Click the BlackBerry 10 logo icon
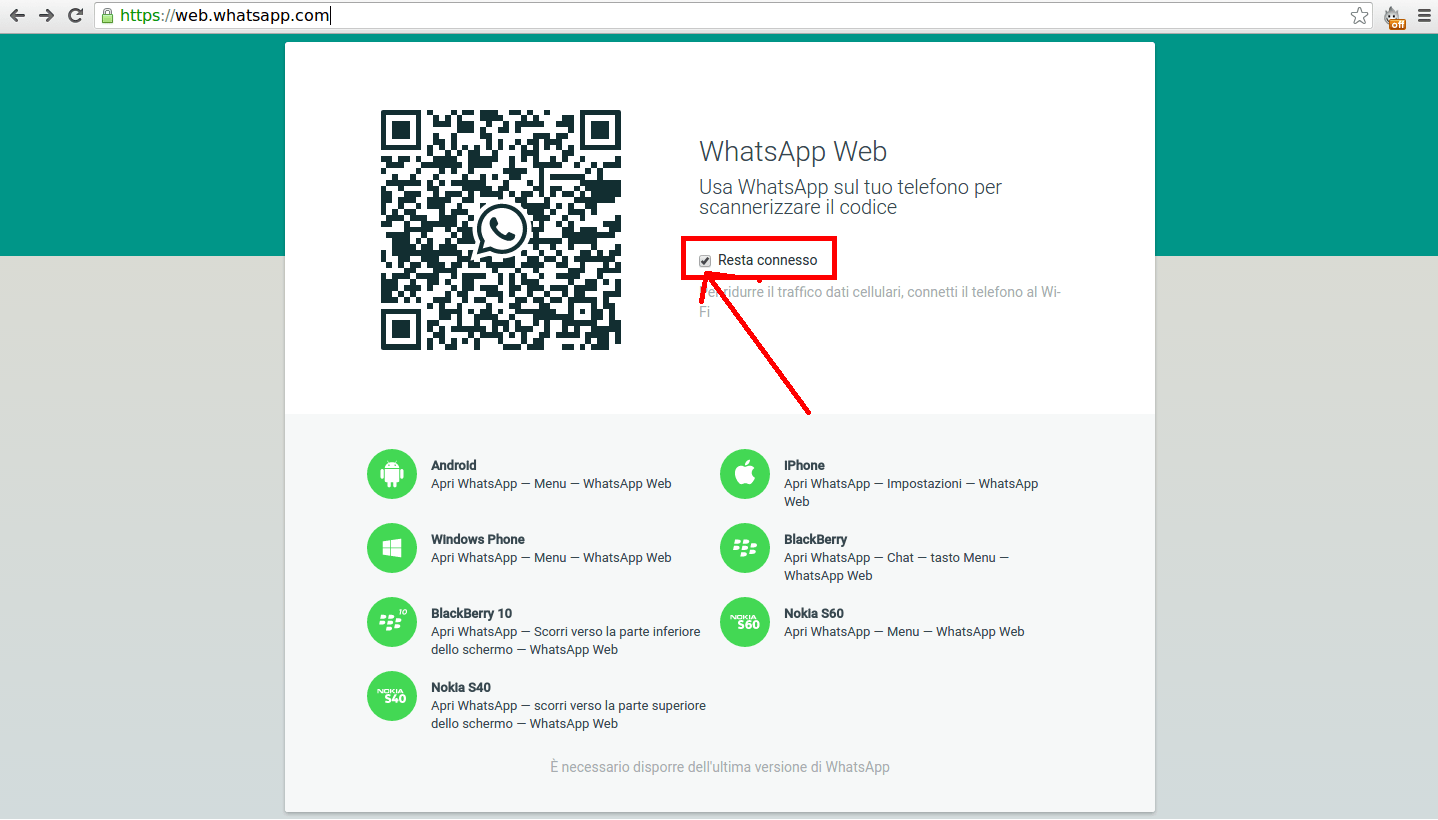The image size is (1438, 820). click(x=392, y=622)
